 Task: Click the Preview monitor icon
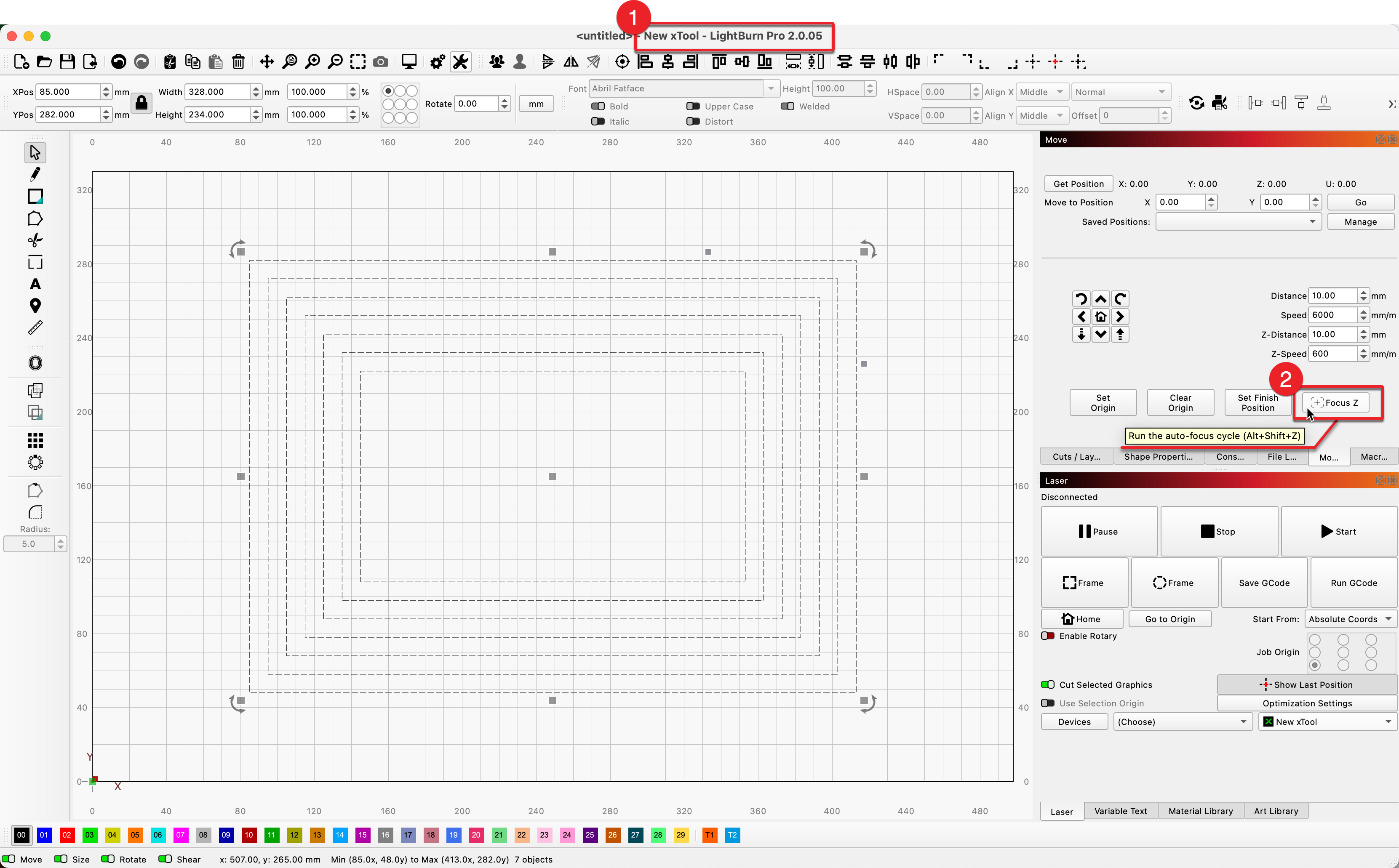[x=409, y=61]
